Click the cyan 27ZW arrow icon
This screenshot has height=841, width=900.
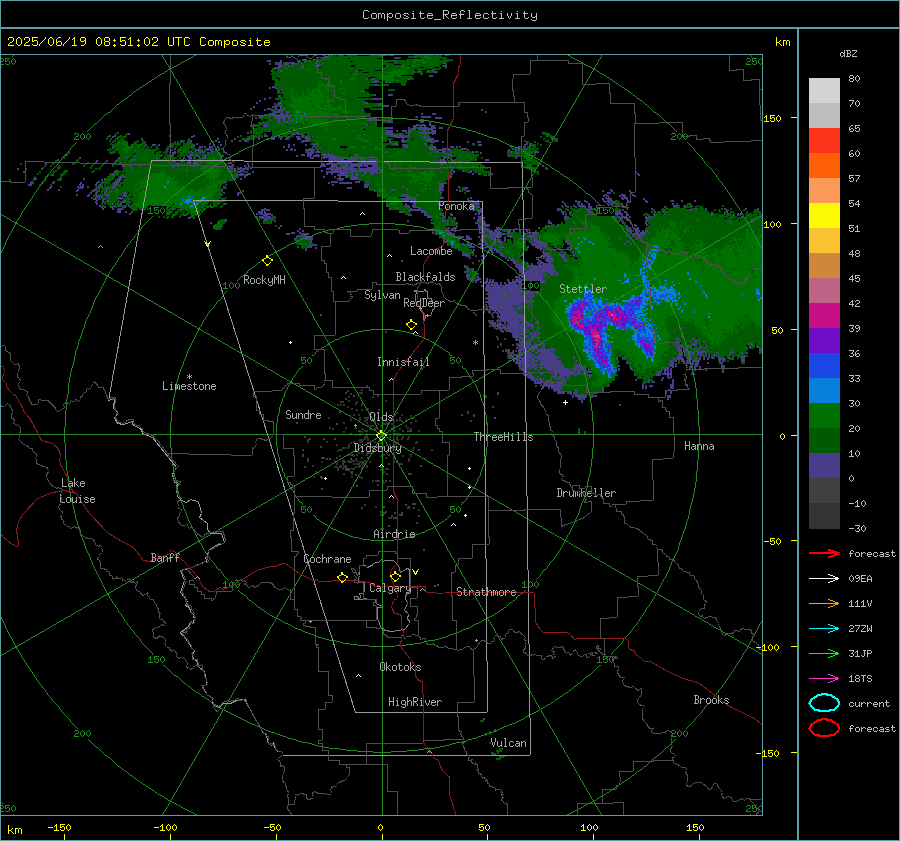[x=824, y=629]
